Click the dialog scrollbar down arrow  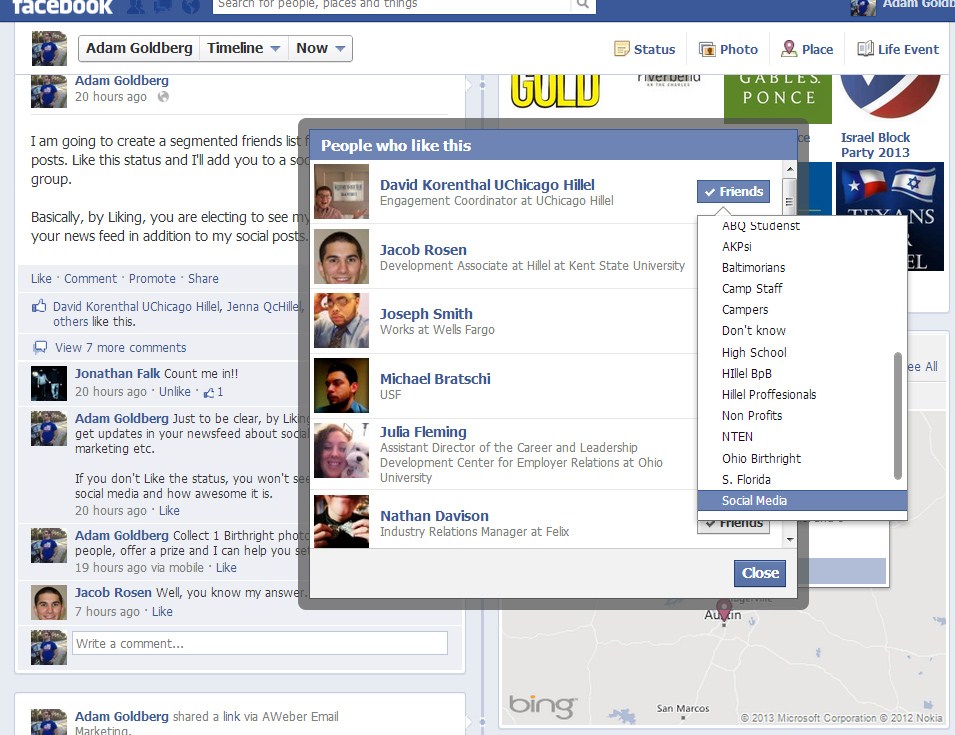790,540
